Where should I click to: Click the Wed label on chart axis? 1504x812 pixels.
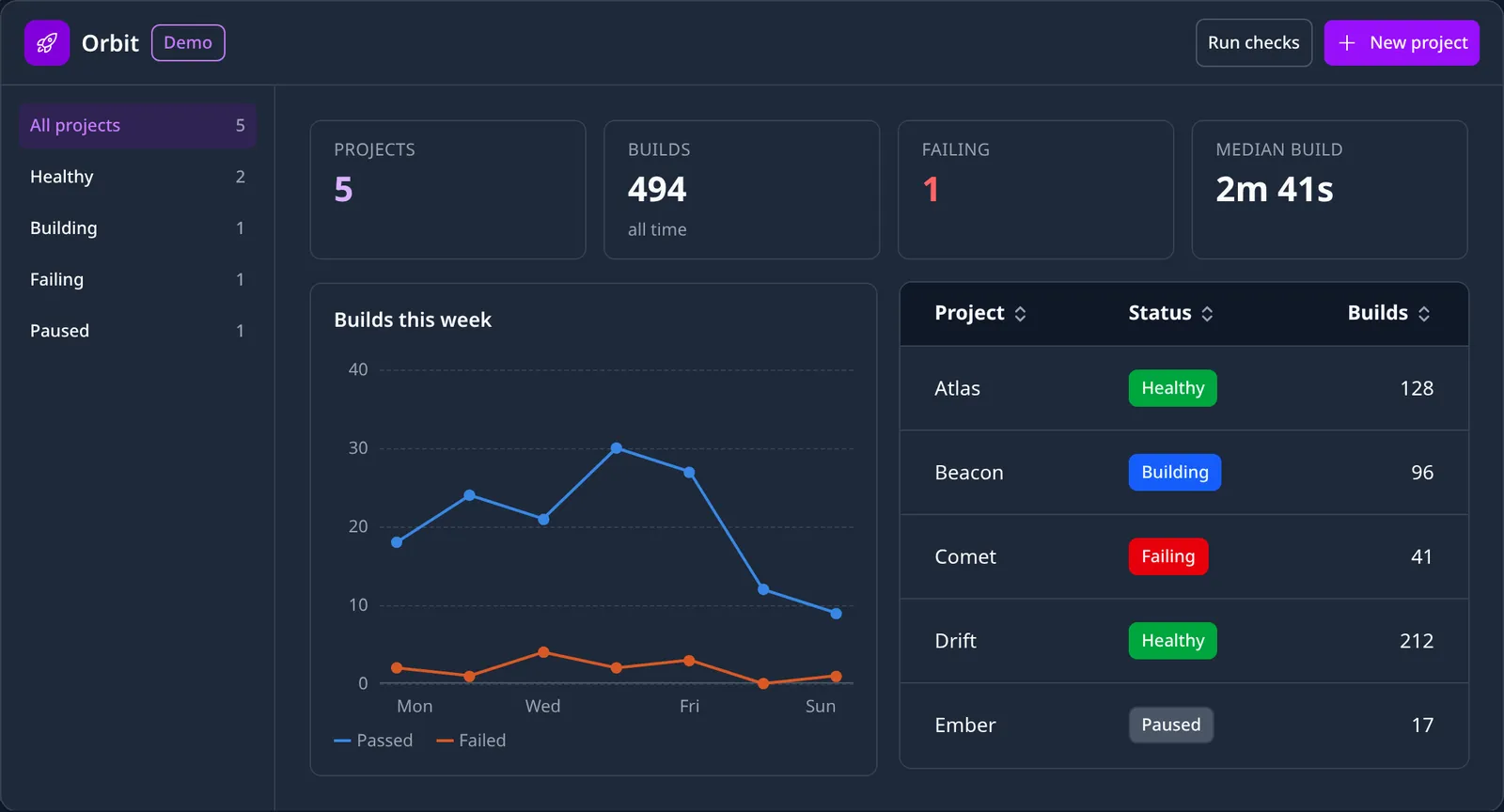click(x=542, y=707)
